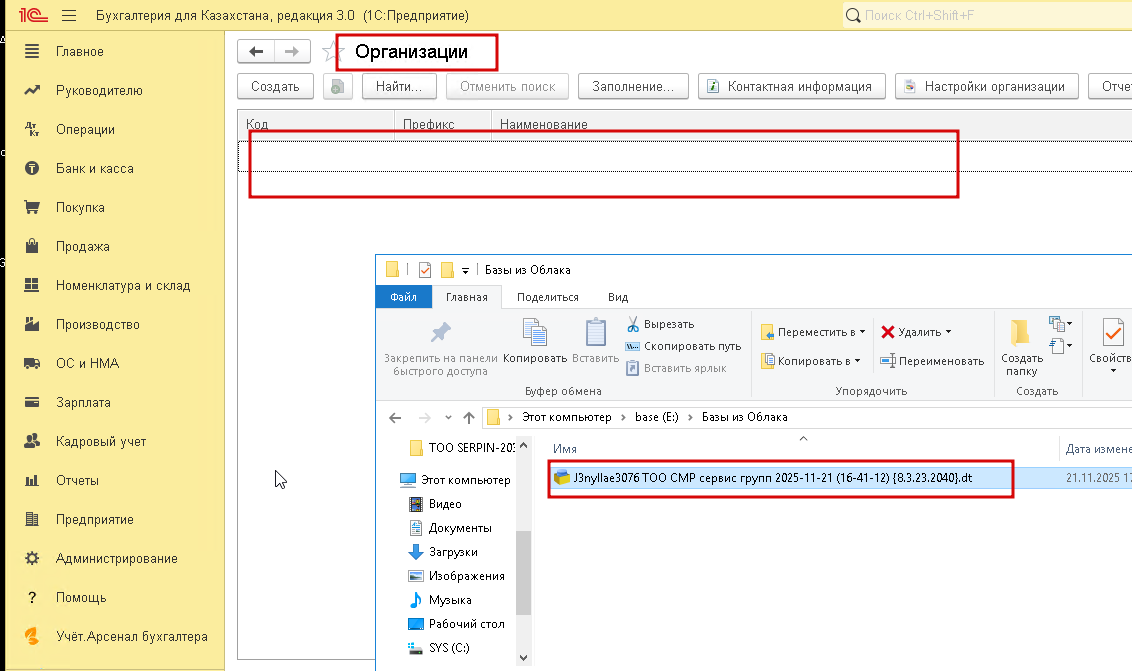
Task: Open recent locations chevron in Explorer
Action: point(448,417)
